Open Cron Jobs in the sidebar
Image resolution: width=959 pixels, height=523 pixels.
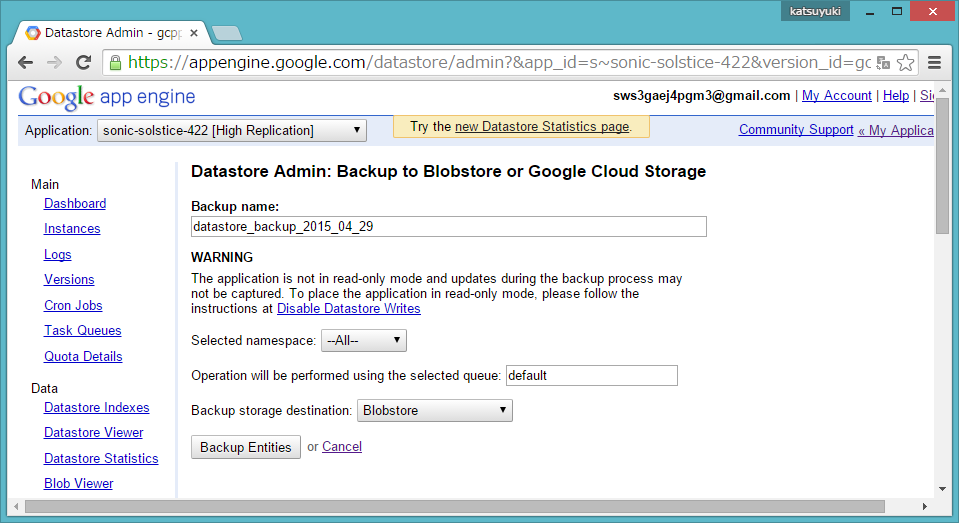pos(73,305)
